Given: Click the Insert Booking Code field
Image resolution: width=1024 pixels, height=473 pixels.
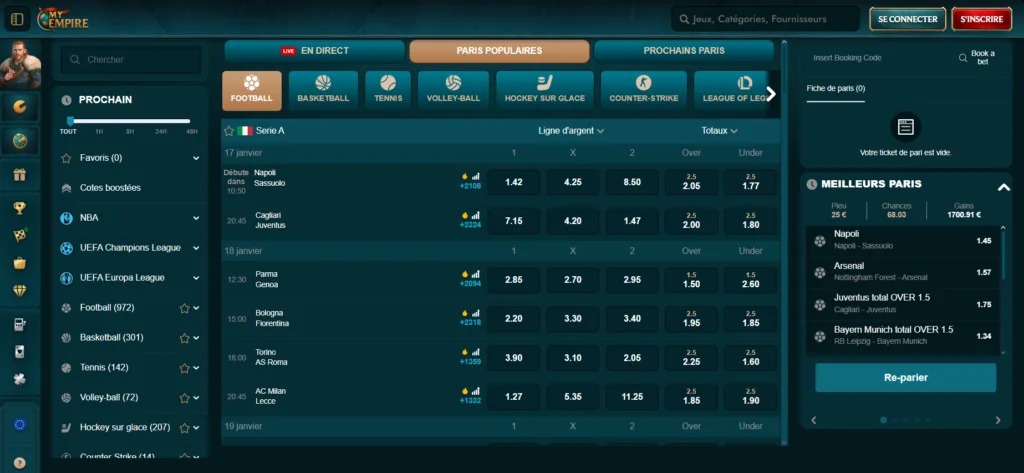Looking at the screenshot, I should tap(870, 58).
